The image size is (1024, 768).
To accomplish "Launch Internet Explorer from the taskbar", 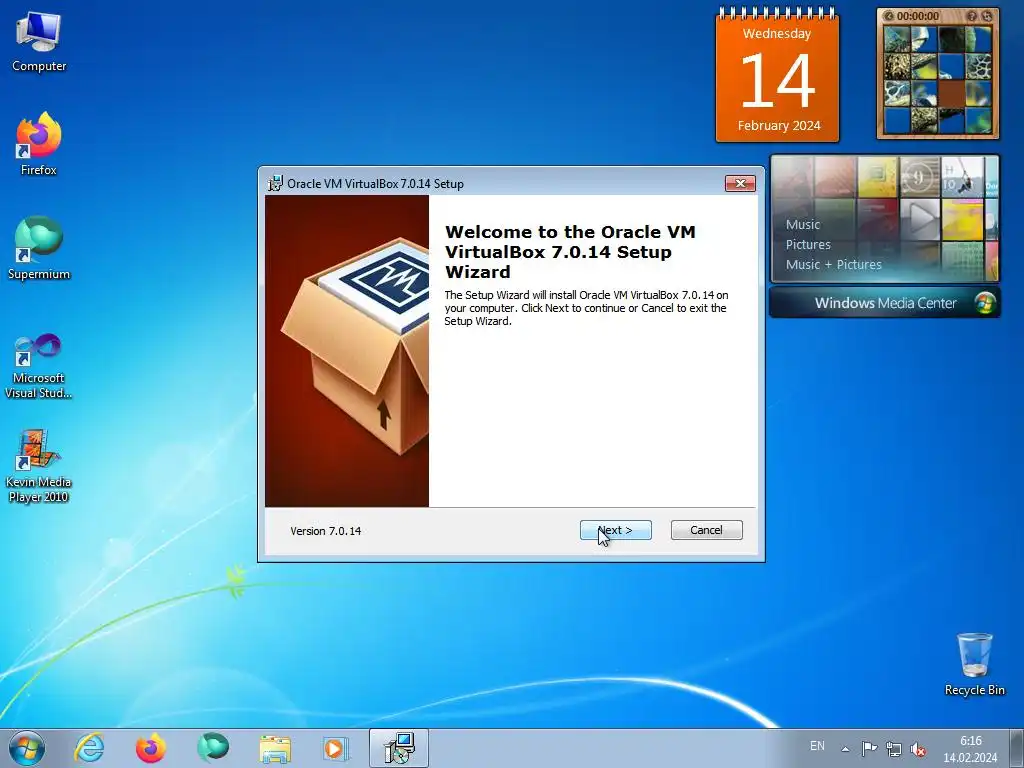I will [89, 748].
